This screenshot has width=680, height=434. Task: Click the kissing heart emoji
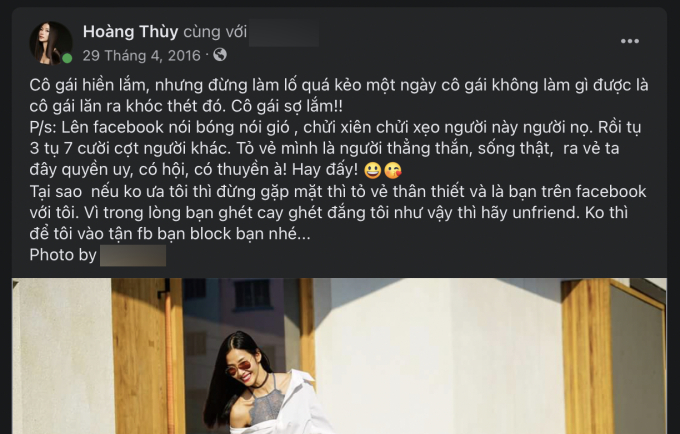392,170
